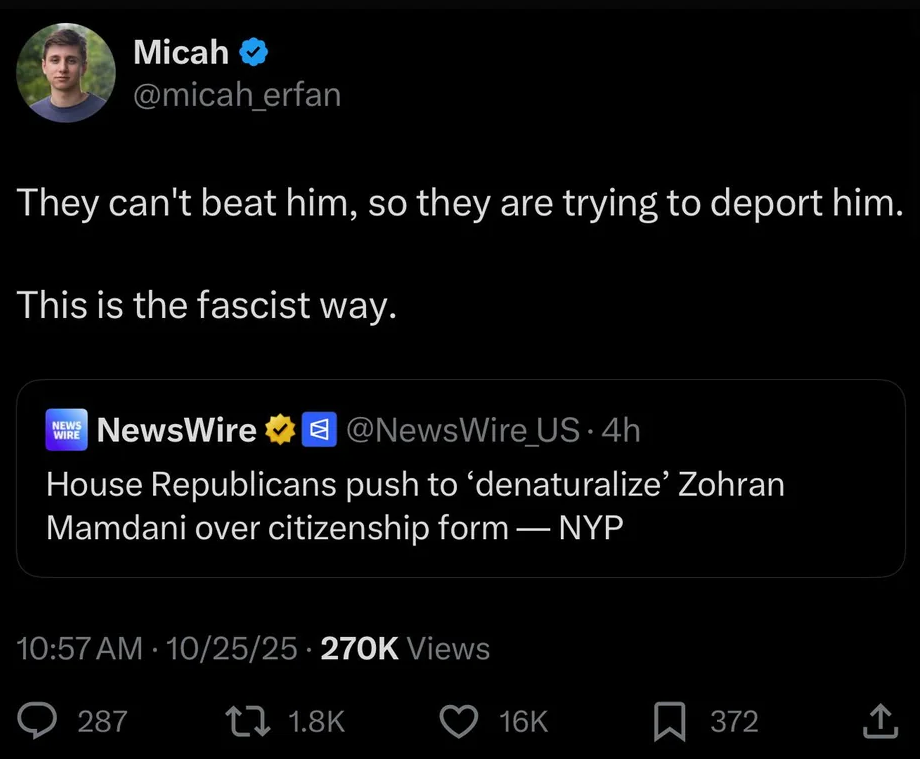The width and height of the screenshot is (920, 759).
Task: Open the quoted NewsWire tweet about Mamdani
Action: 415,506
